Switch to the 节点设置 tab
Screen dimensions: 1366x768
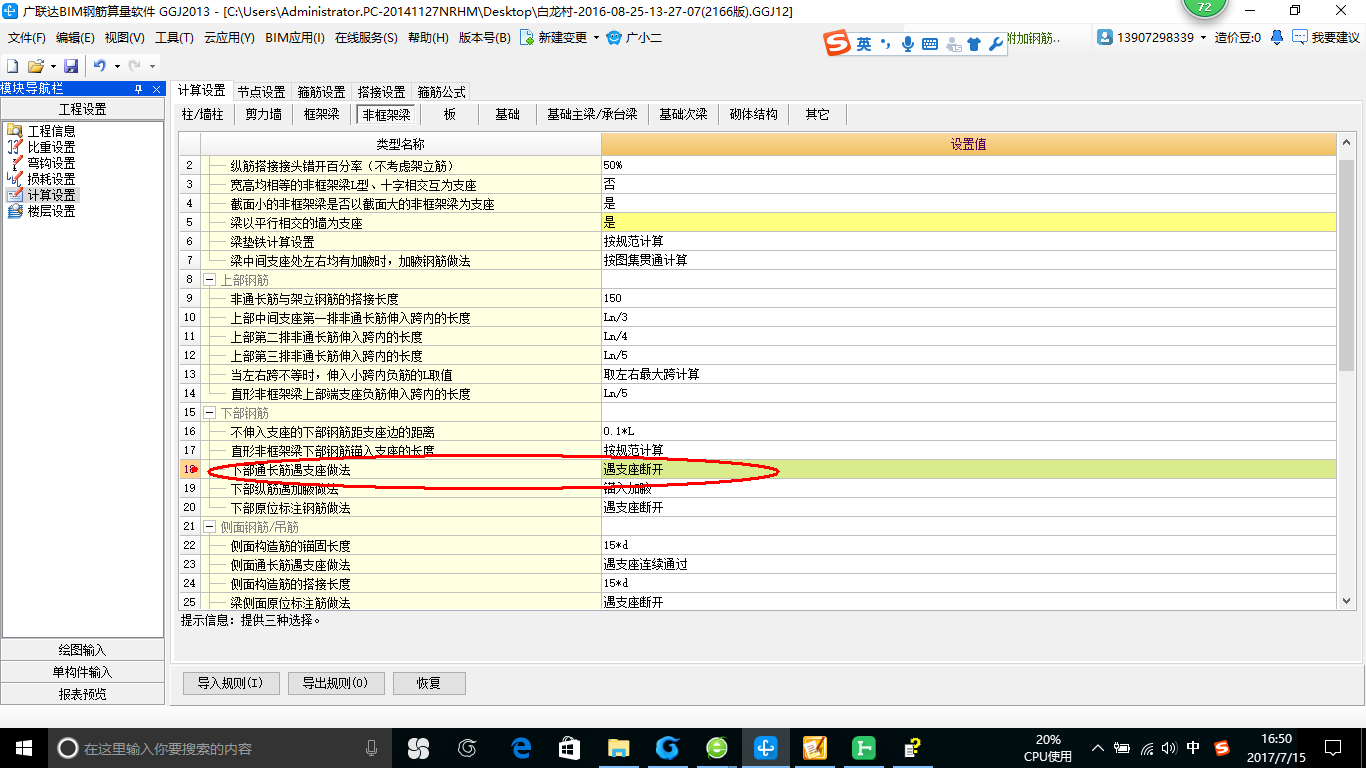click(x=262, y=92)
